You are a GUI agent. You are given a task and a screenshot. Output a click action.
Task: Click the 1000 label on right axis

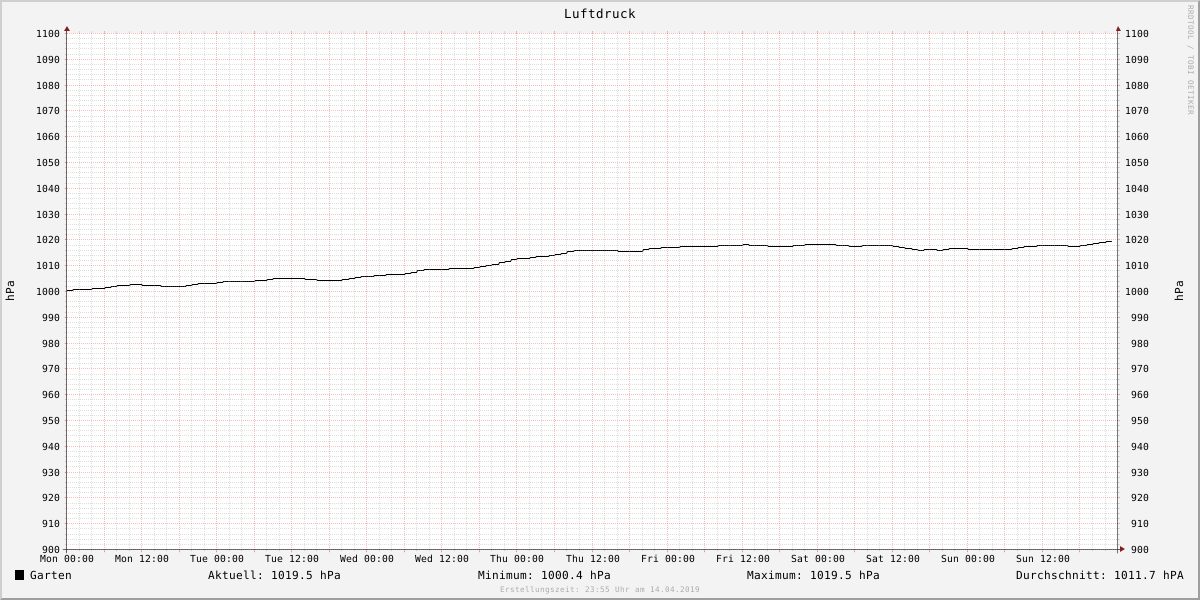click(1137, 292)
